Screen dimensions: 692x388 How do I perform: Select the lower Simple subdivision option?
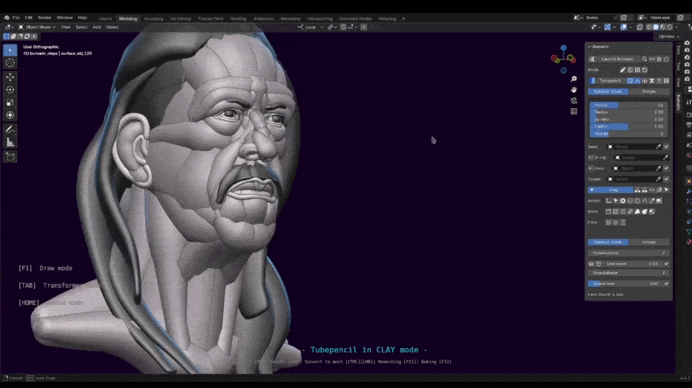pyautogui.click(x=649, y=242)
